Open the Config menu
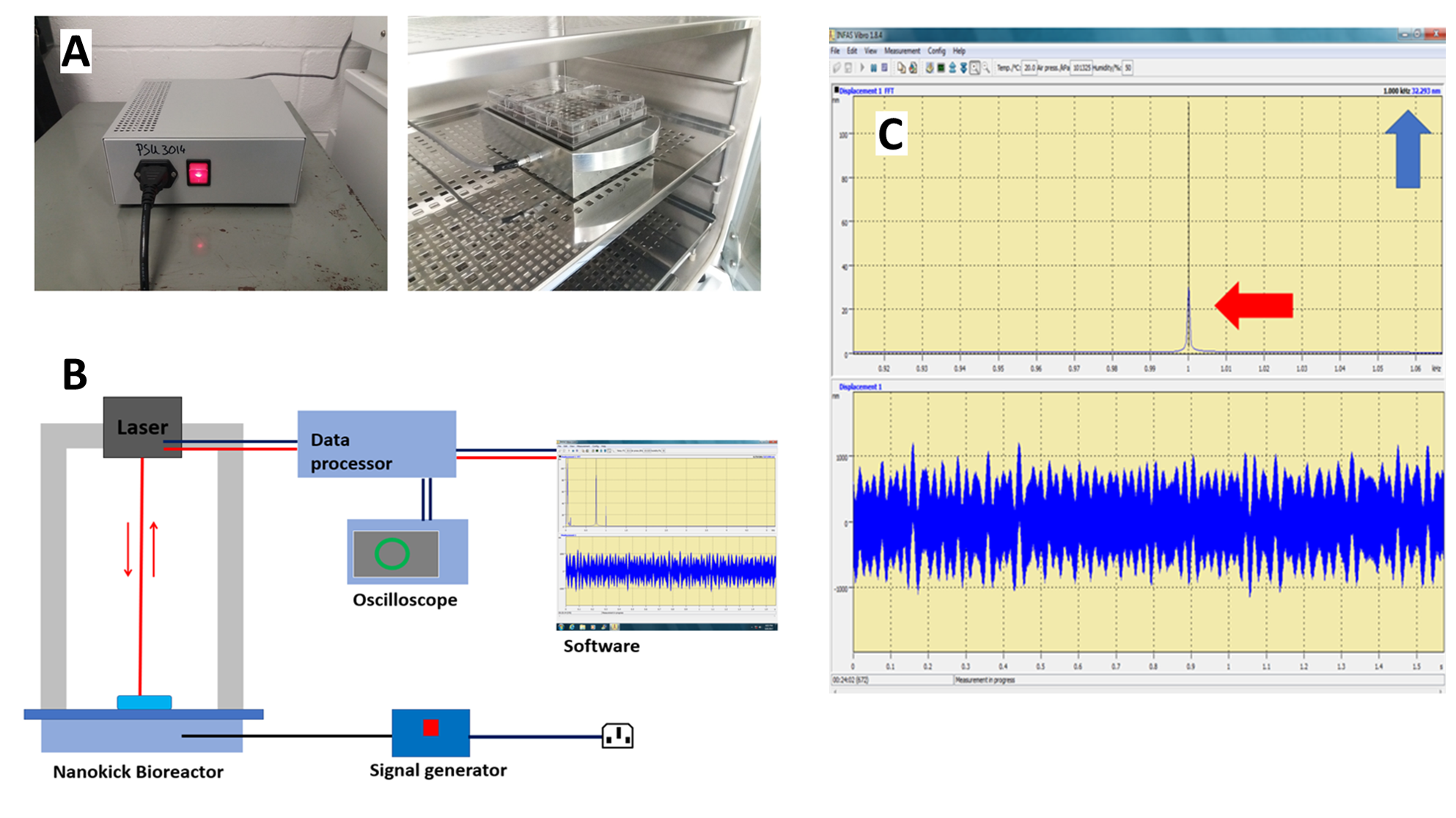 click(936, 51)
